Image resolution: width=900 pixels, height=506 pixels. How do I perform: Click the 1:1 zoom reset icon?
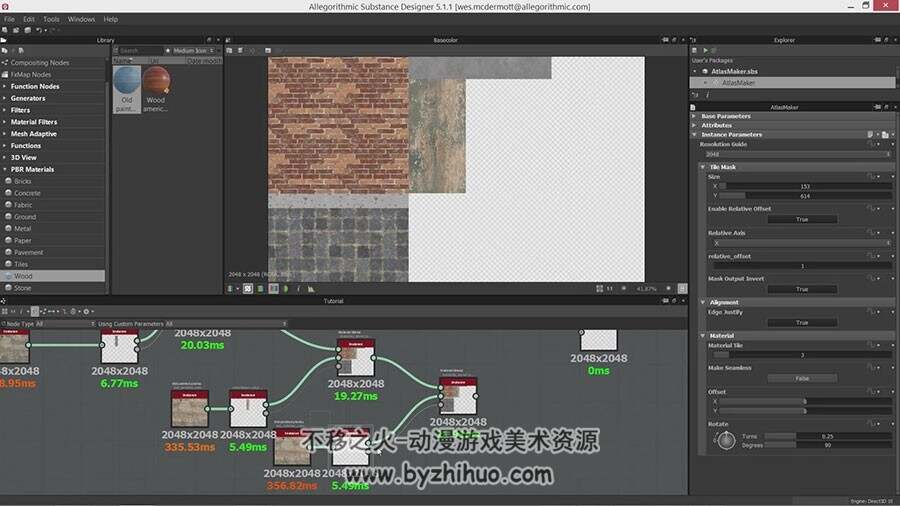tap(610, 289)
